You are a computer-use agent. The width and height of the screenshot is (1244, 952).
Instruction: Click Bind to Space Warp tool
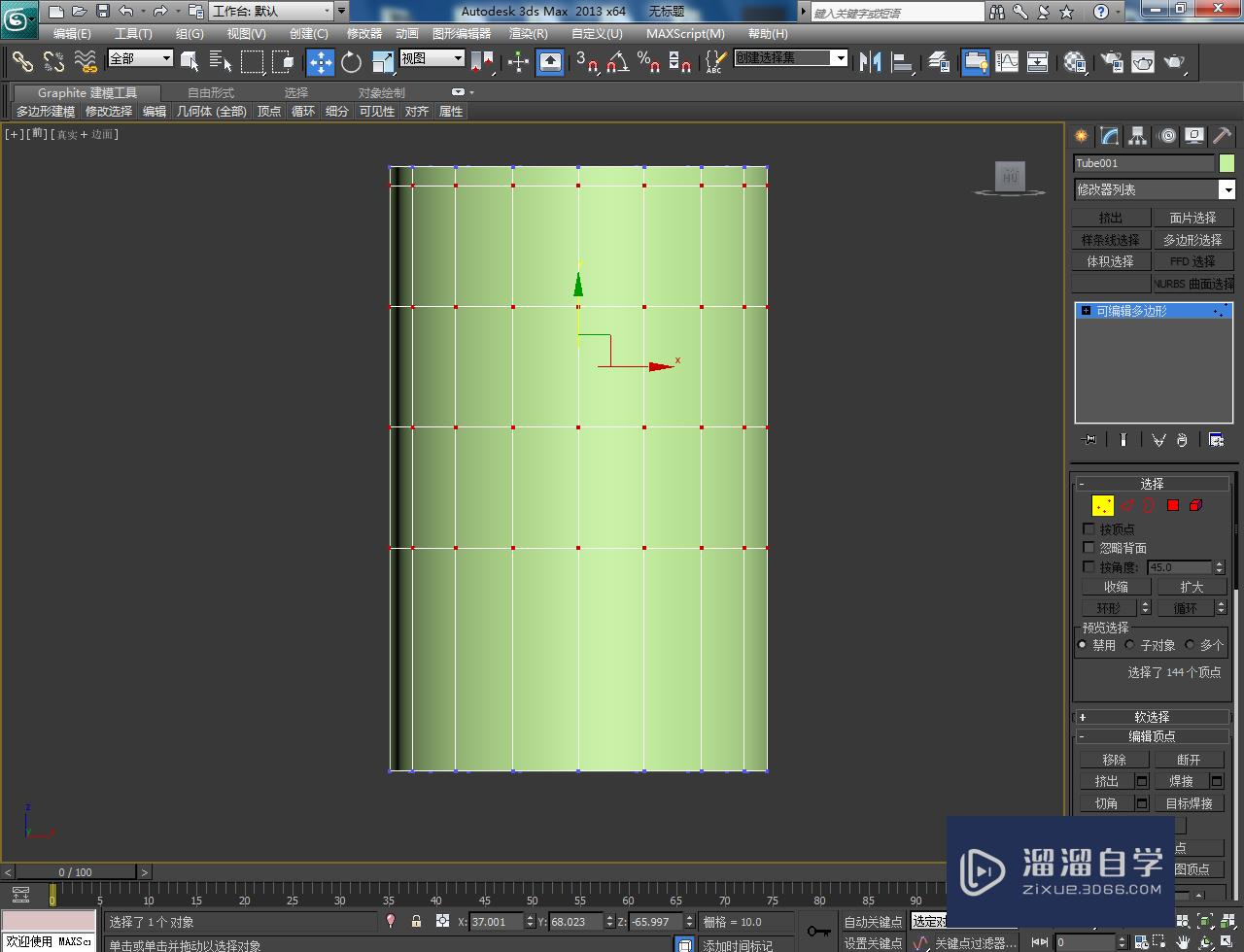coord(86,61)
